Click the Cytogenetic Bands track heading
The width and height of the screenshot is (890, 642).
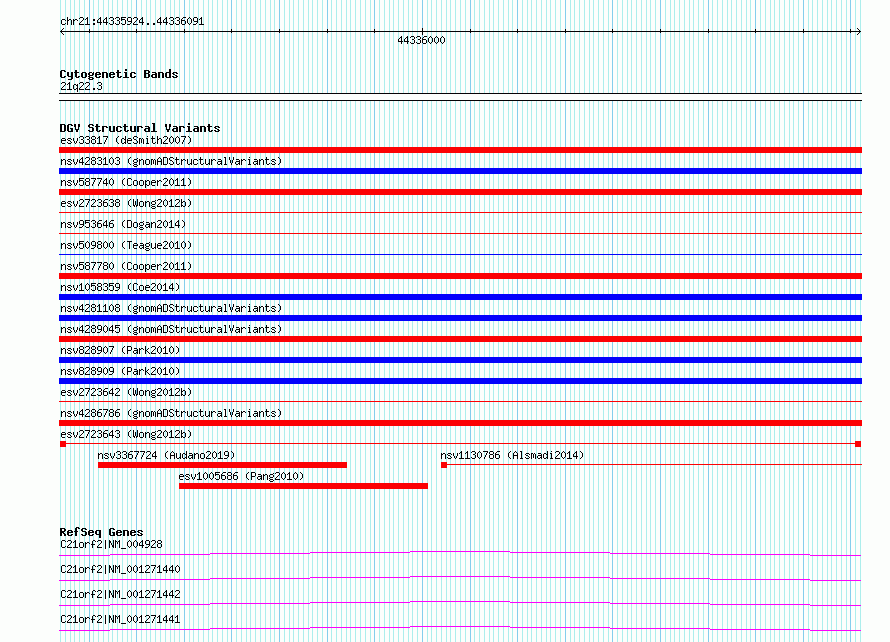point(119,74)
